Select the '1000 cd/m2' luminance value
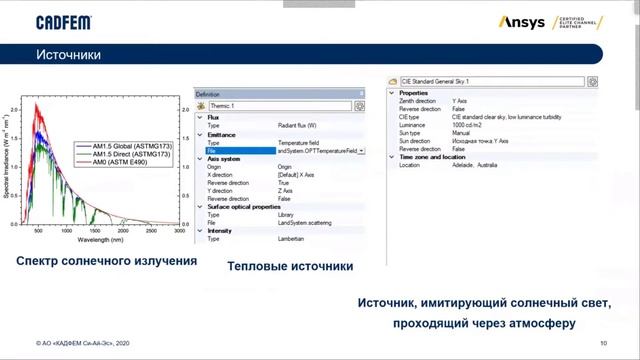This screenshot has width=640, height=360. click(x=467, y=125)
